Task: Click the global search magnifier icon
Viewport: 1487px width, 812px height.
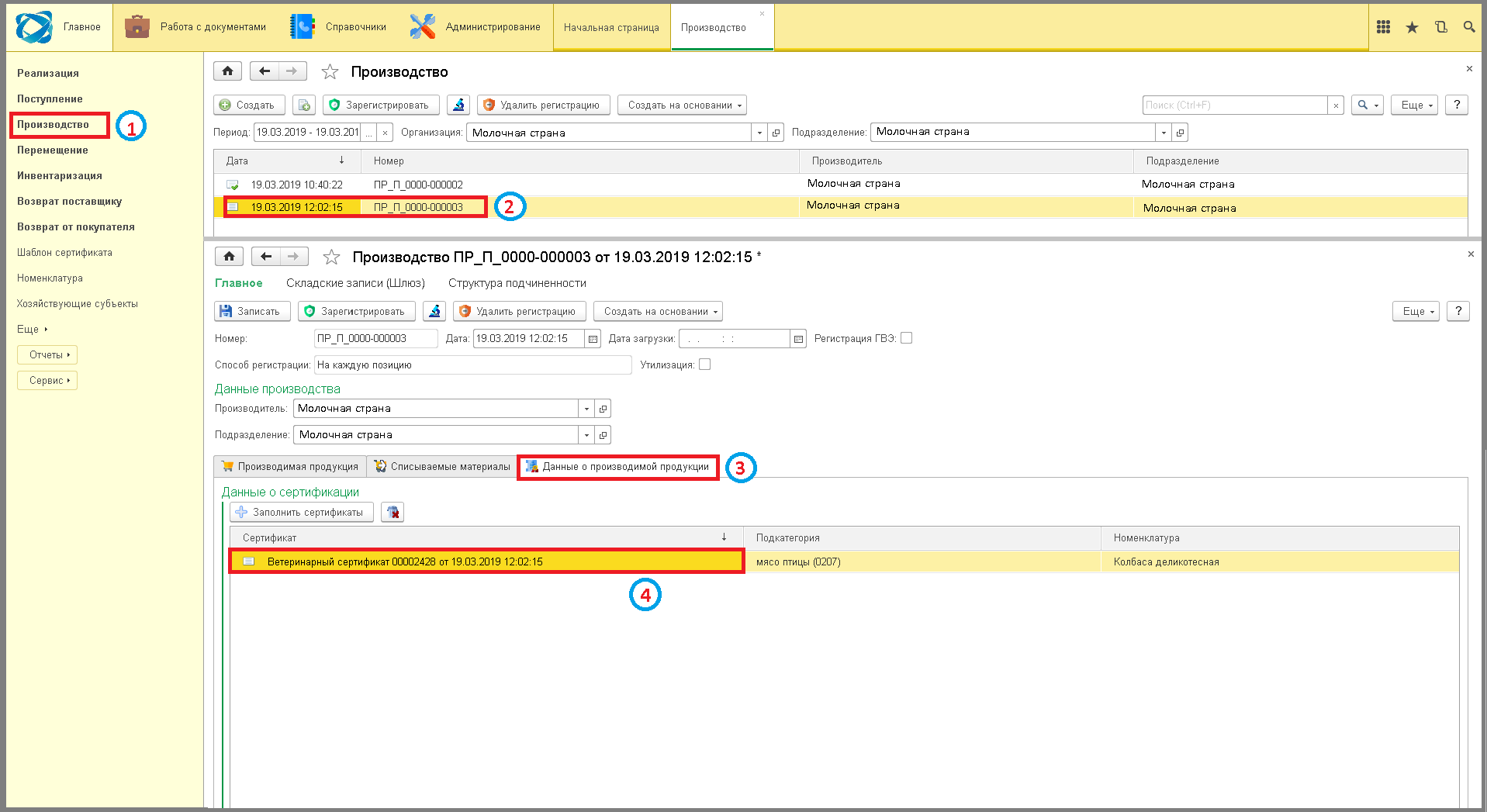Action: pyautogui.click(x=1469, y=27)
